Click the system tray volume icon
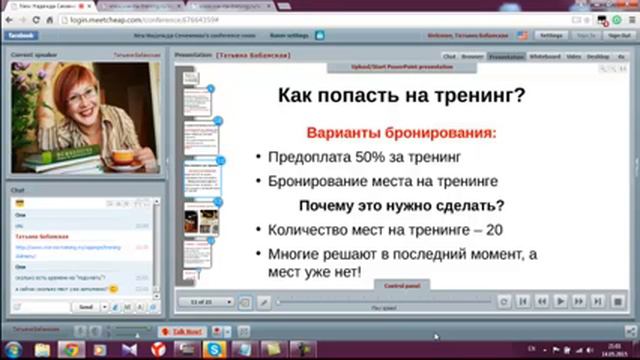Viewport: 640px width, 360px height. 589,350
